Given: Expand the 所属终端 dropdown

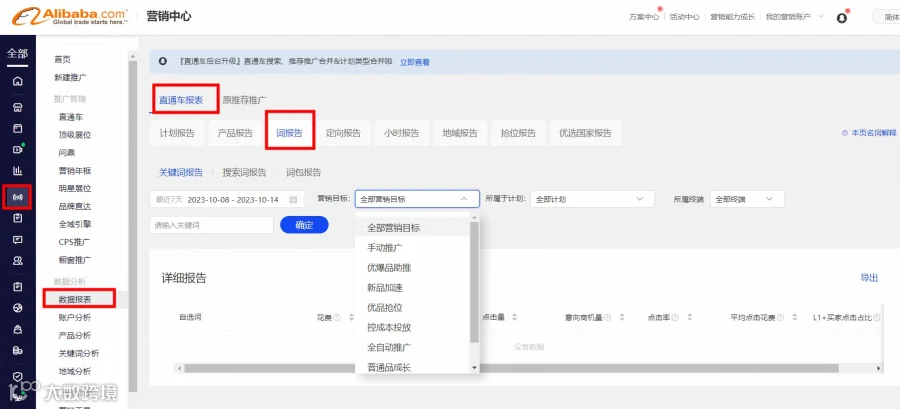Looking at the screenshot, I should click(x=747, y=199).
